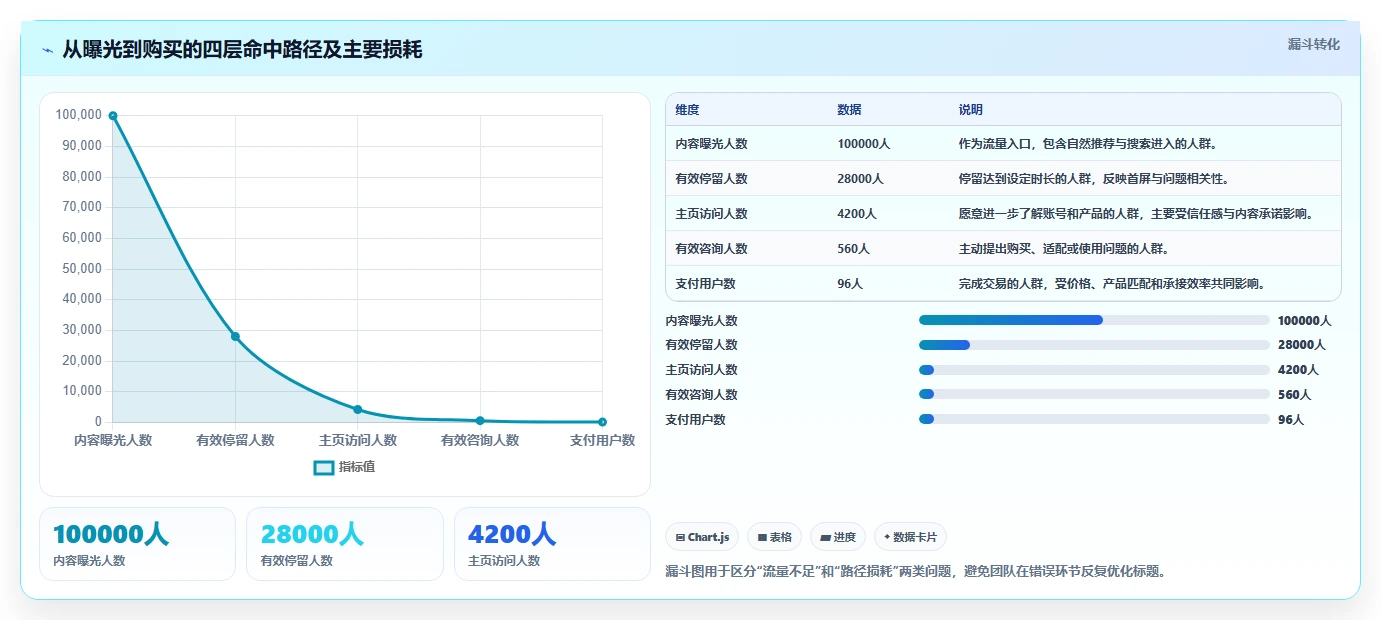The width and height of the screenshot is (1381, 620).
Task: Click the page title 从曝光到购买的四层命中路径及主要损耗
Action: click(242, 50)
